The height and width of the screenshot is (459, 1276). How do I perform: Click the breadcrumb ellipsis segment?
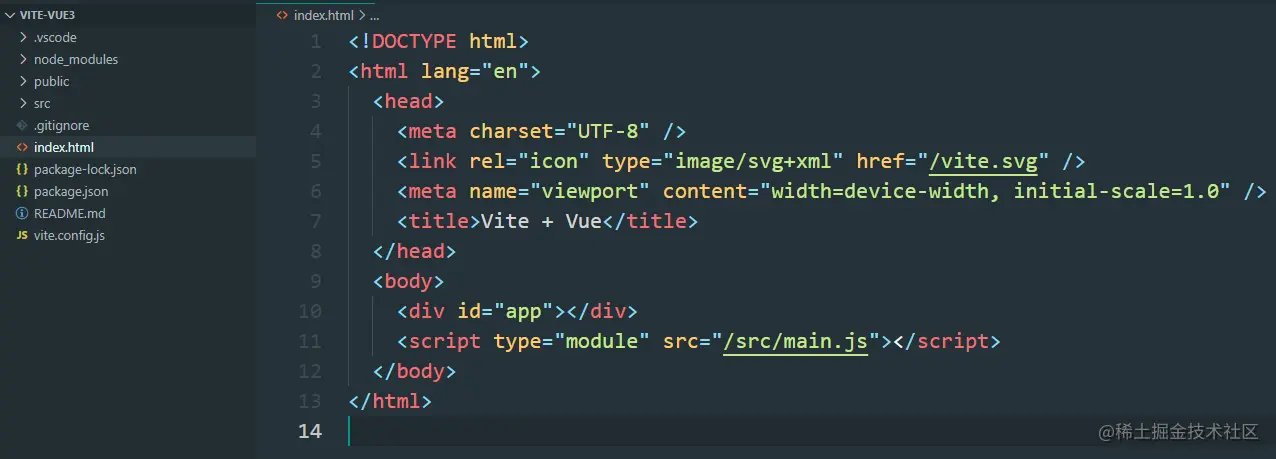tap(374, 15)
